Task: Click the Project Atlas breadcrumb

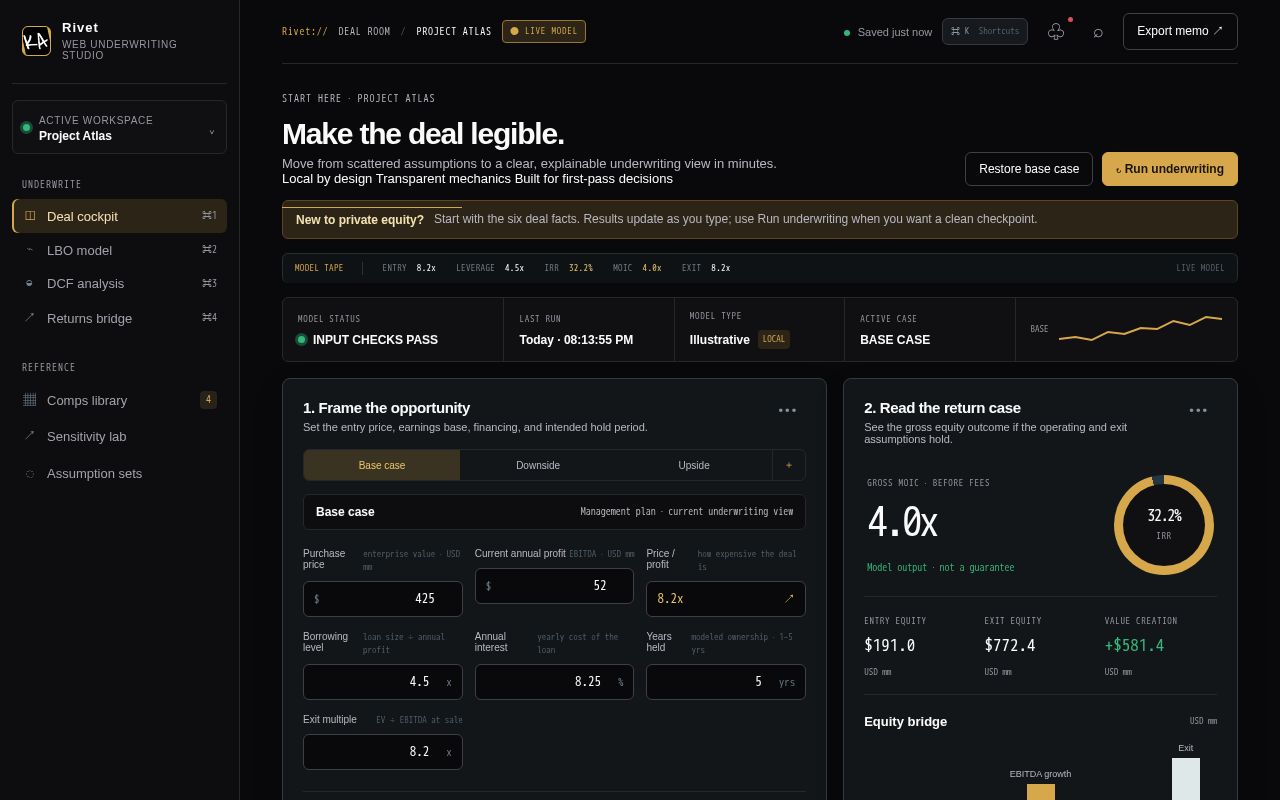Action: (454, 32)
